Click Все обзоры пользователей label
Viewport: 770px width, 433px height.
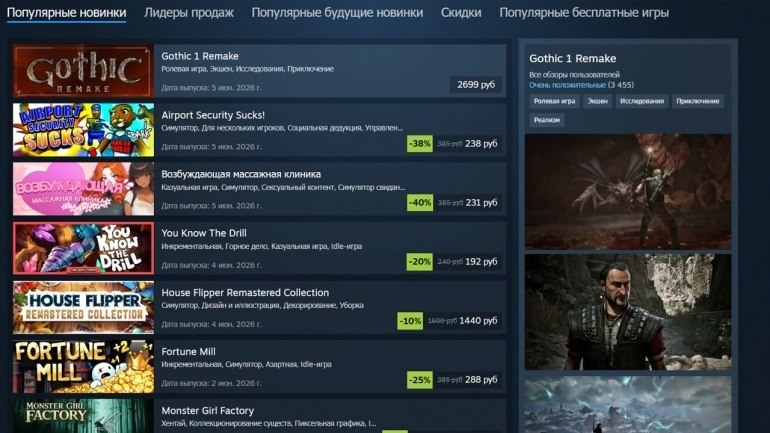click(575, 75)
